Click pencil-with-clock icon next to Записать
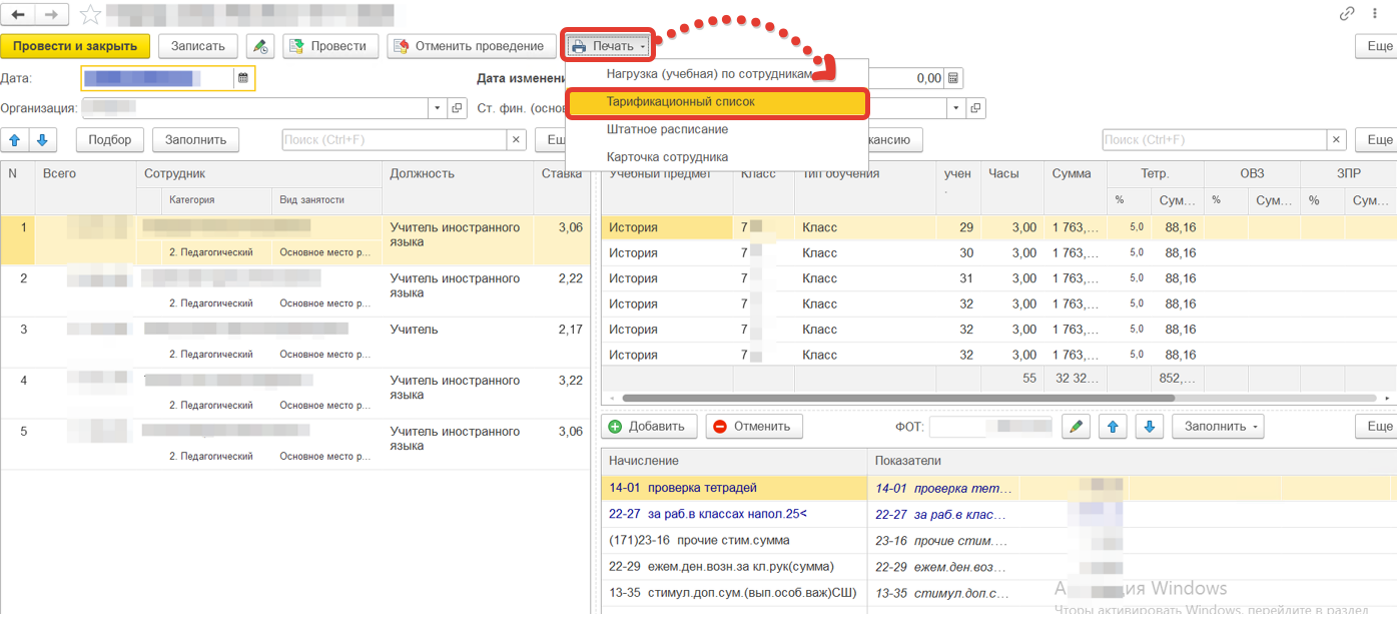 tap(260, 46)
